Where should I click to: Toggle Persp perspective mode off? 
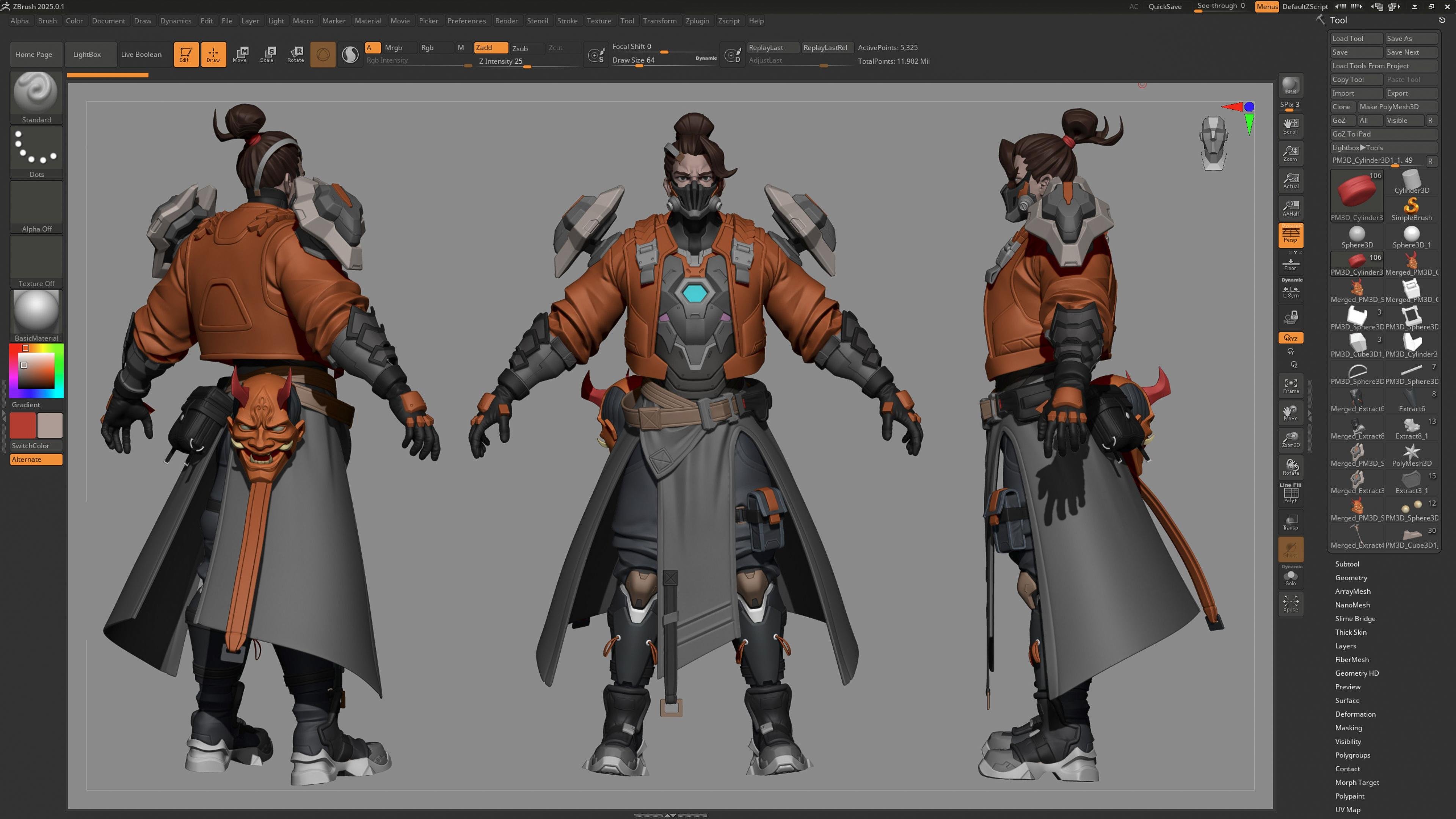[x=1291, y=235]
